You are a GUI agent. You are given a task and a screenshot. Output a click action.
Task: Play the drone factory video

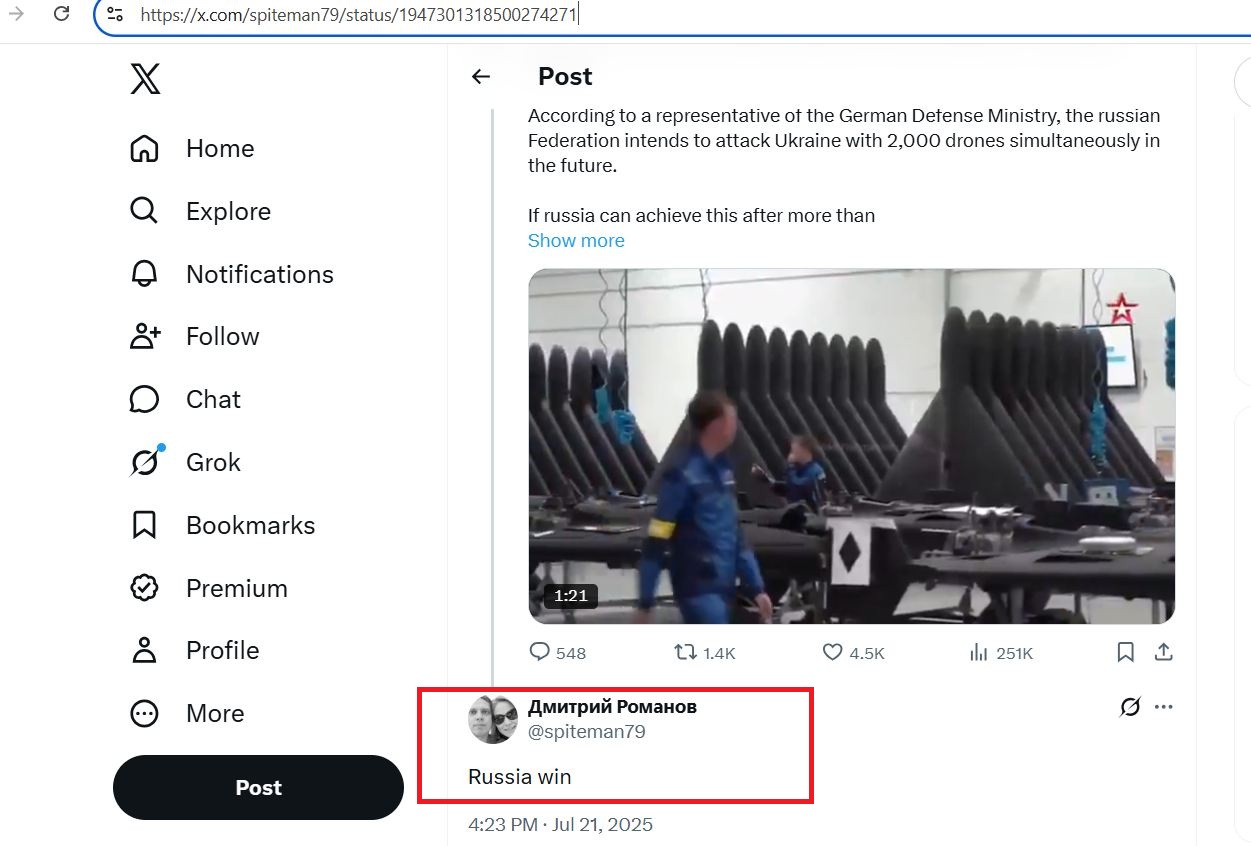click(851, 446)
